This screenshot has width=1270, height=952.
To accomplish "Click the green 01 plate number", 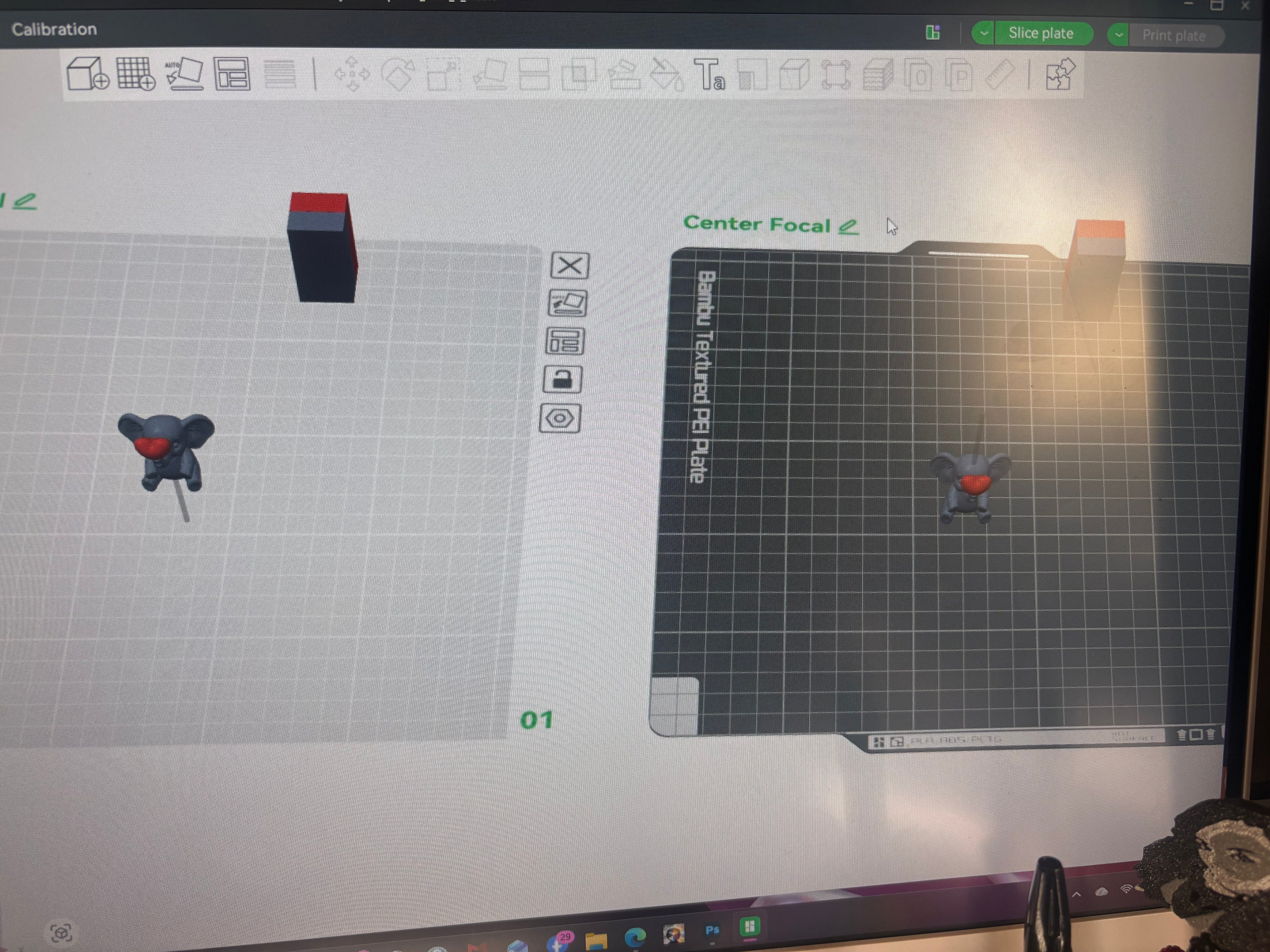I will (x=537, y=720).
